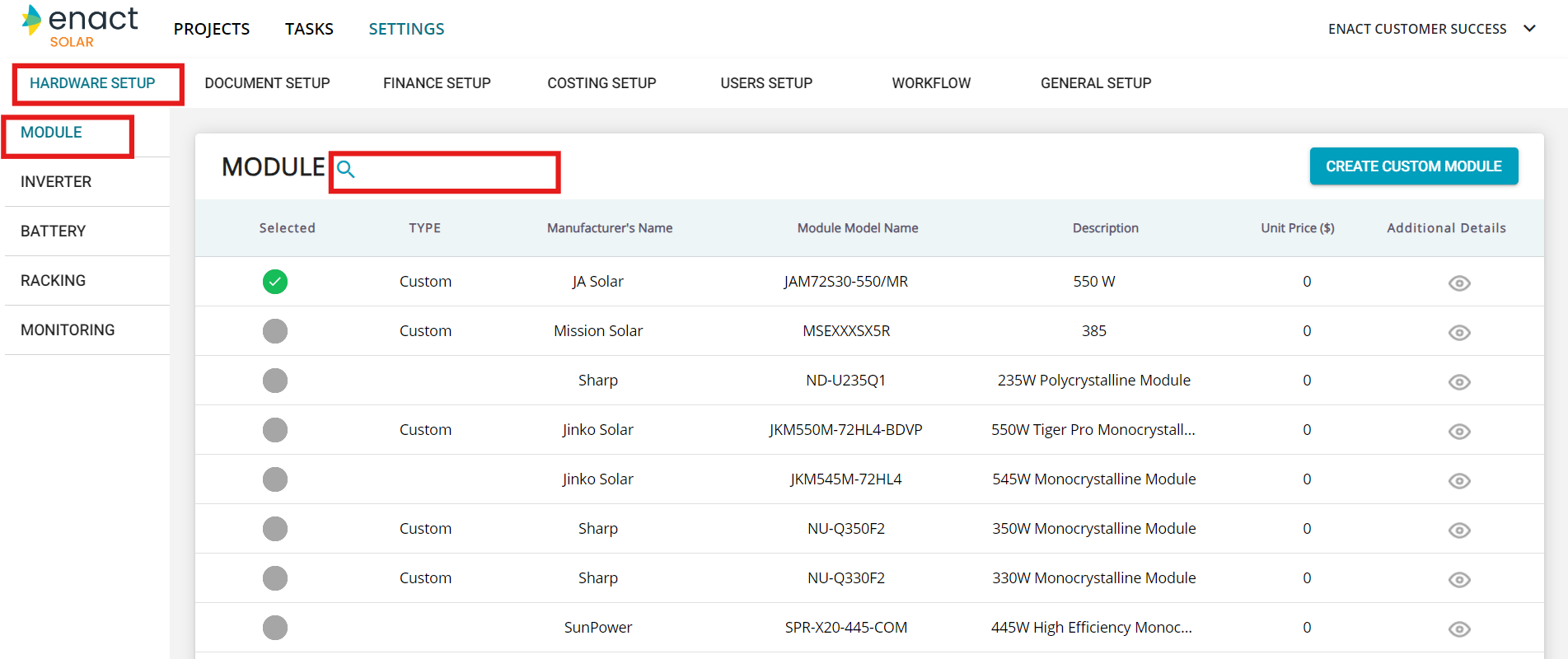Viewport: 1568px width, 659px height.
Task: View details of SPR-X20-445-COM module
Action: (x=1459, y=629)
